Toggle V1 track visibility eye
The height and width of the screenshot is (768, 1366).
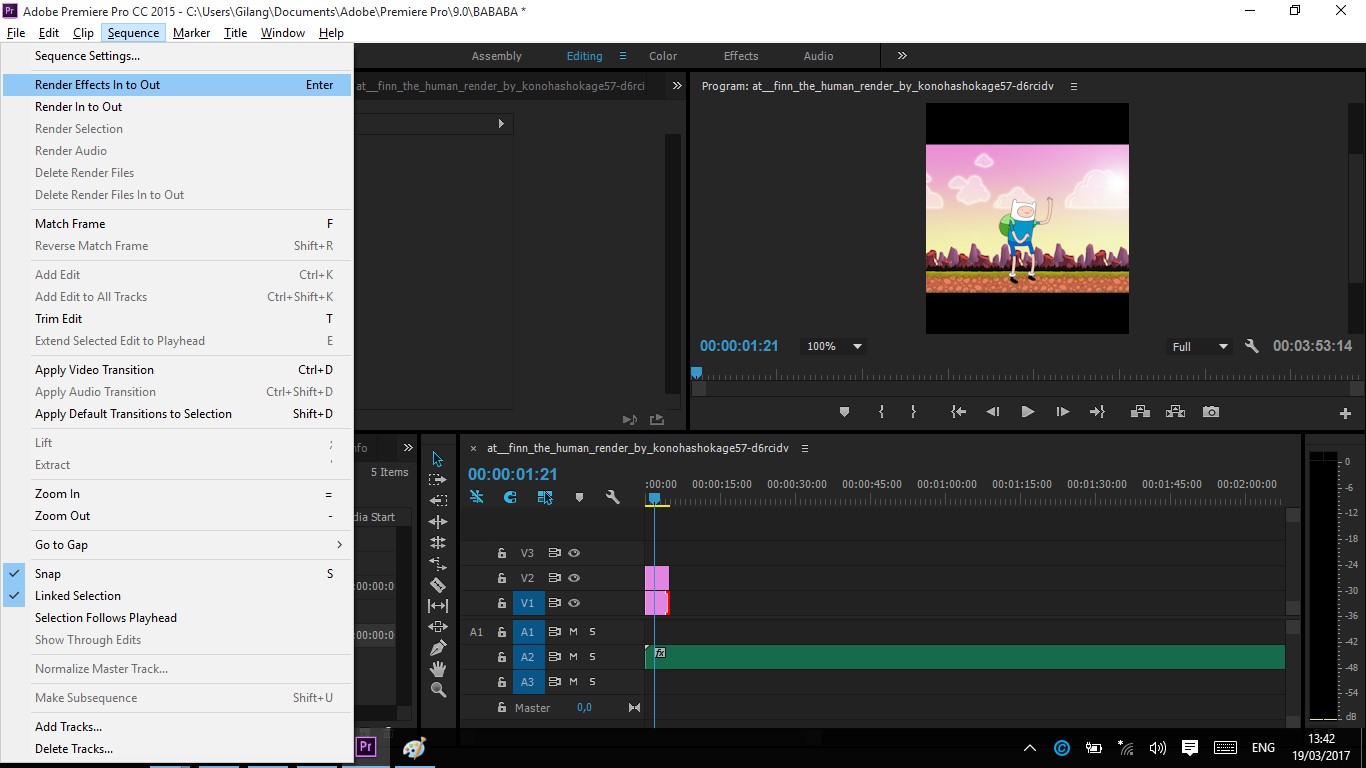pos(574,603)
